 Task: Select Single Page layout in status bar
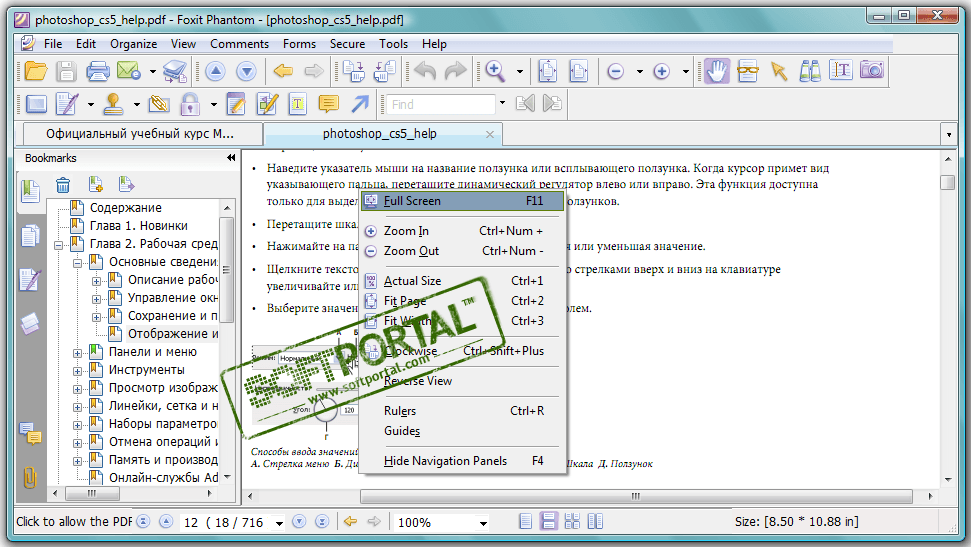(x=526, y=521)
